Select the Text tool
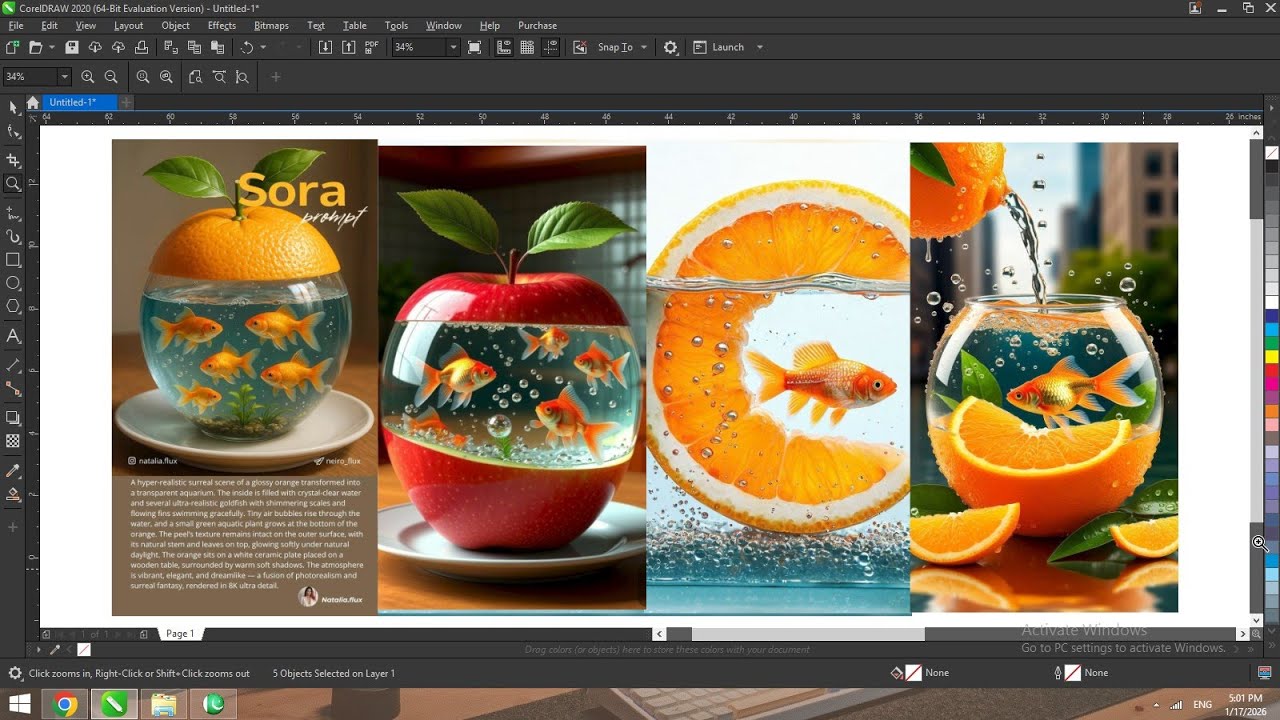Screen dimensions: 1280x720 pos(13,336)
